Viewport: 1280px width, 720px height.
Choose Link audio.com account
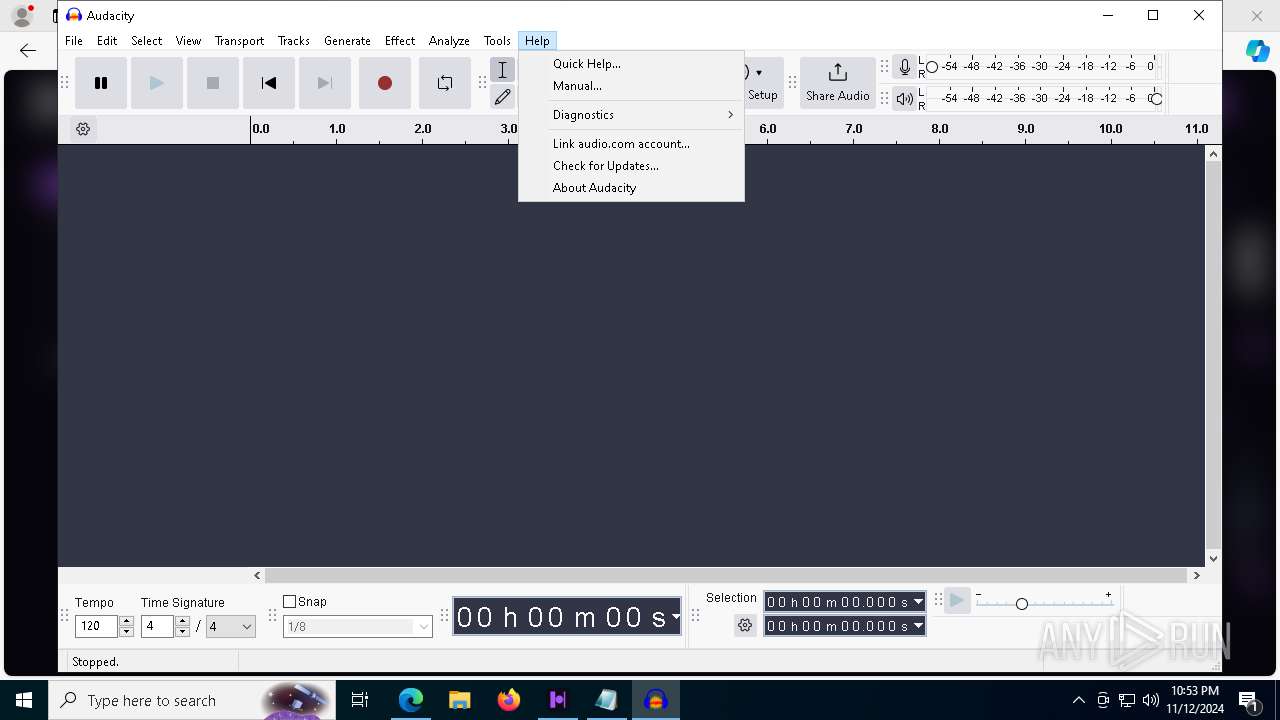point(631,144)
